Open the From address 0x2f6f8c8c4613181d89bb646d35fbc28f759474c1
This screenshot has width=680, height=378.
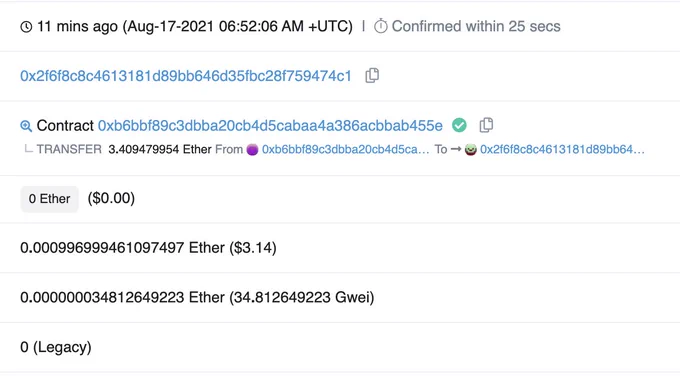click(186, 76)
